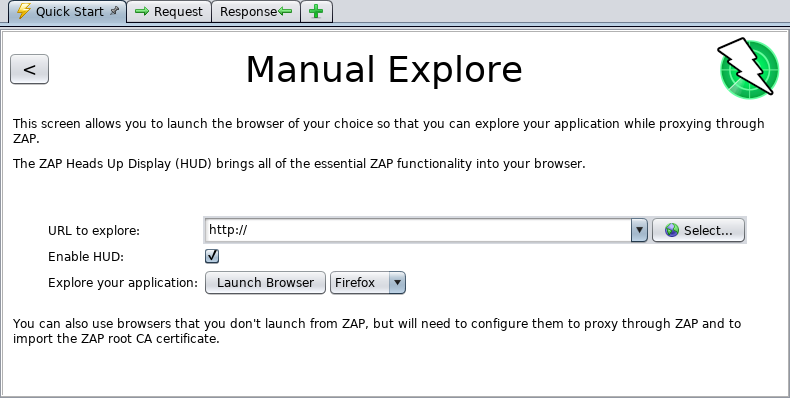The width and height of the screenshot is (790, 398).
Task: Click the paragraph about ZAP root CA certificate
Action: pos(377,331)
